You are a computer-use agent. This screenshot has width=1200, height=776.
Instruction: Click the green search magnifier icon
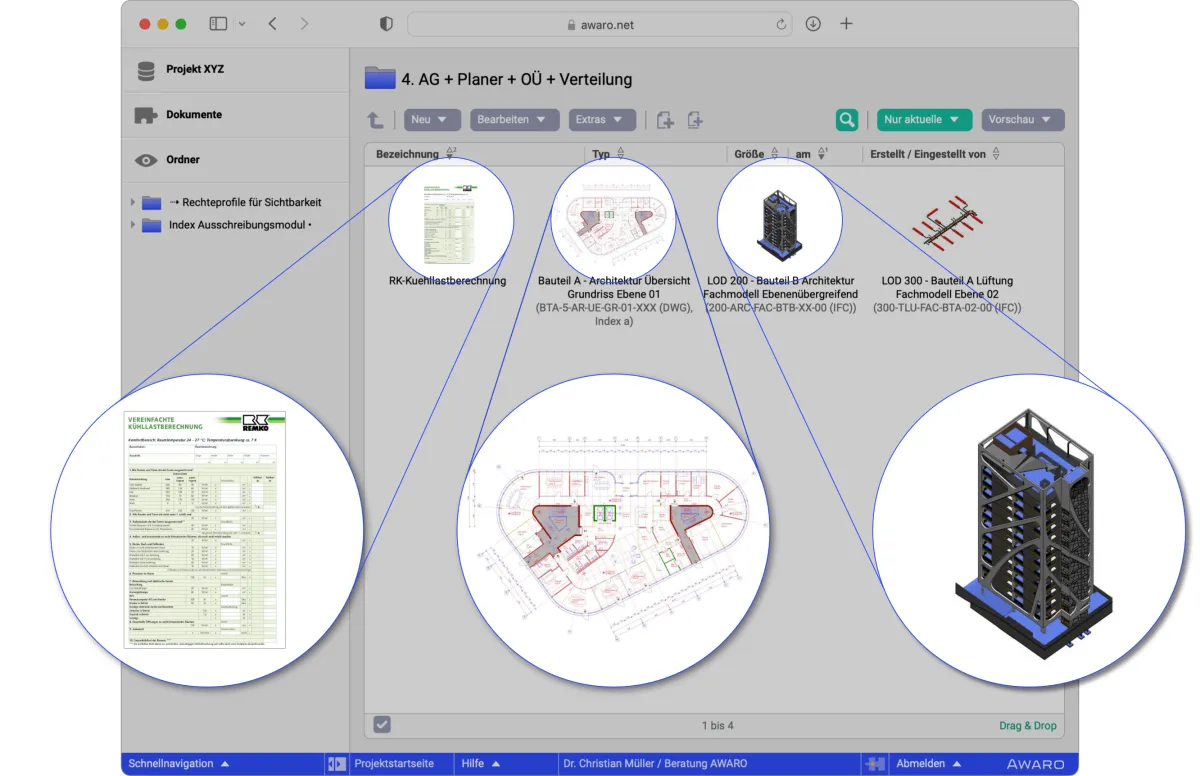(847, 120)
